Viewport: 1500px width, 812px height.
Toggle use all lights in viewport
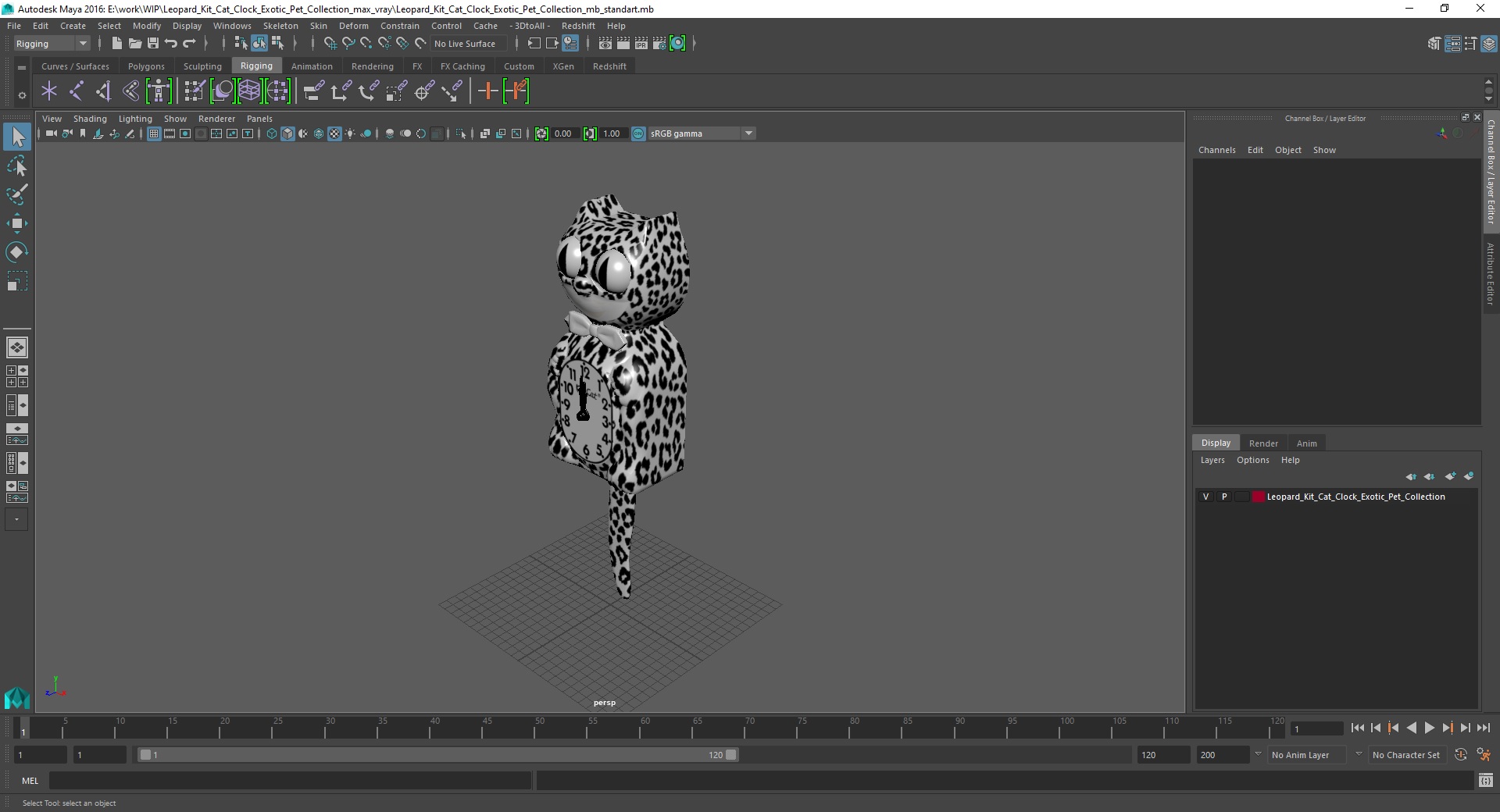click(350, 134)
